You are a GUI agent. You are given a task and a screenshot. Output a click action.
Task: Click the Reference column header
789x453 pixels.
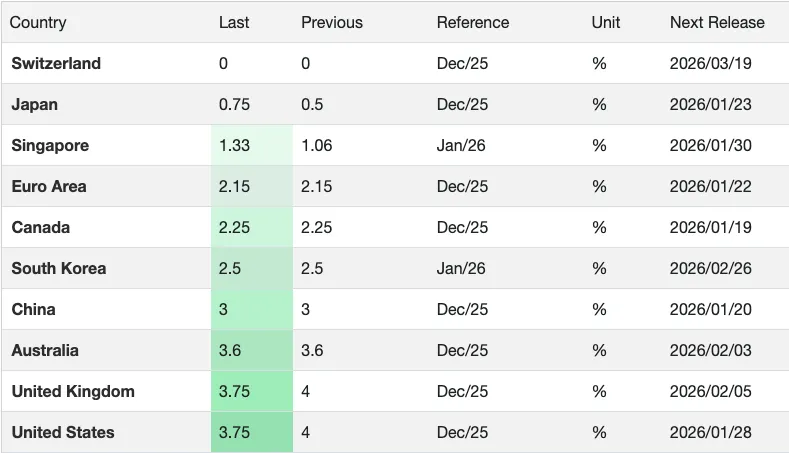tap(472, 22)
